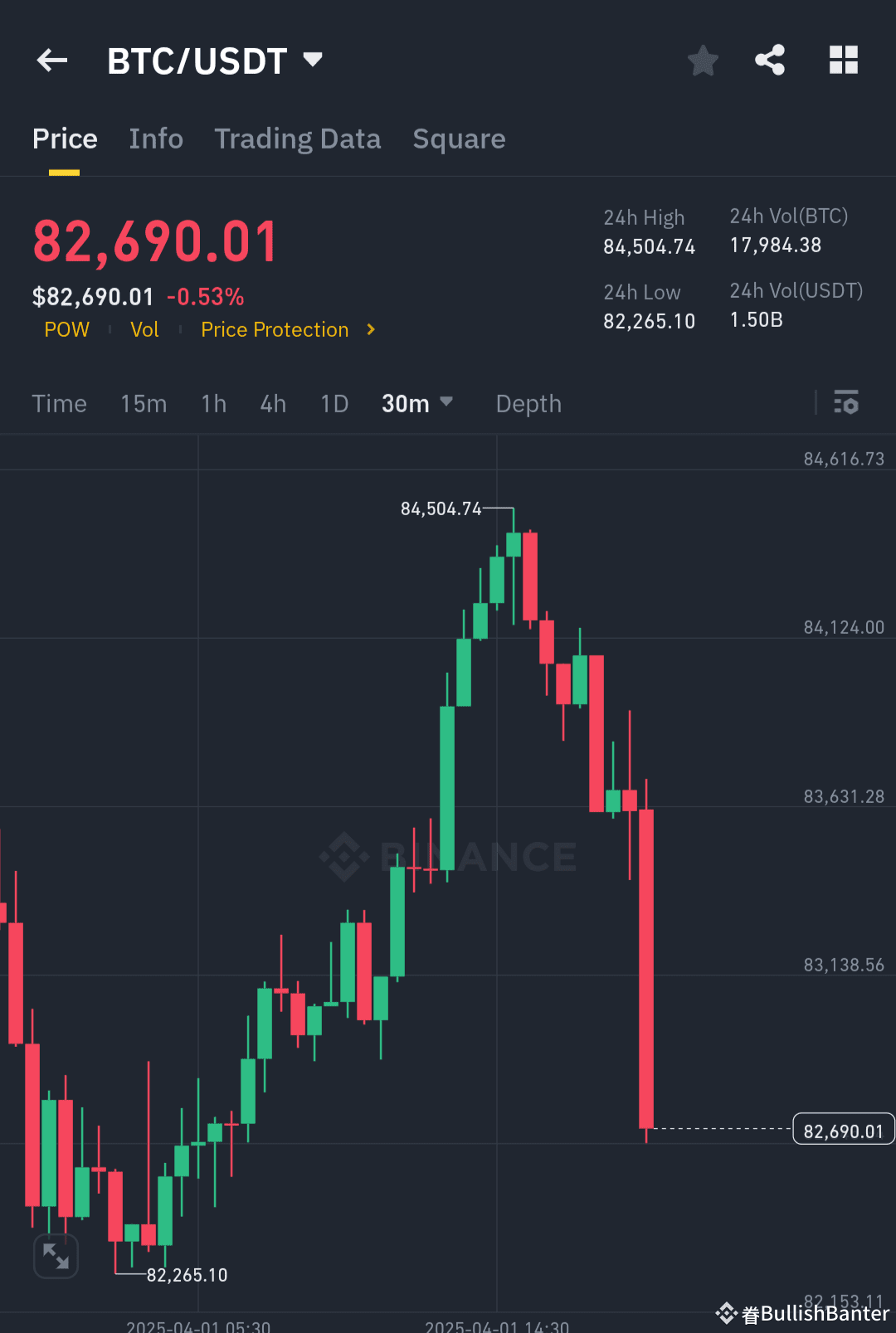Share the BTC/USDT chart
This screenshot has height=1333, width=896.
770,59
